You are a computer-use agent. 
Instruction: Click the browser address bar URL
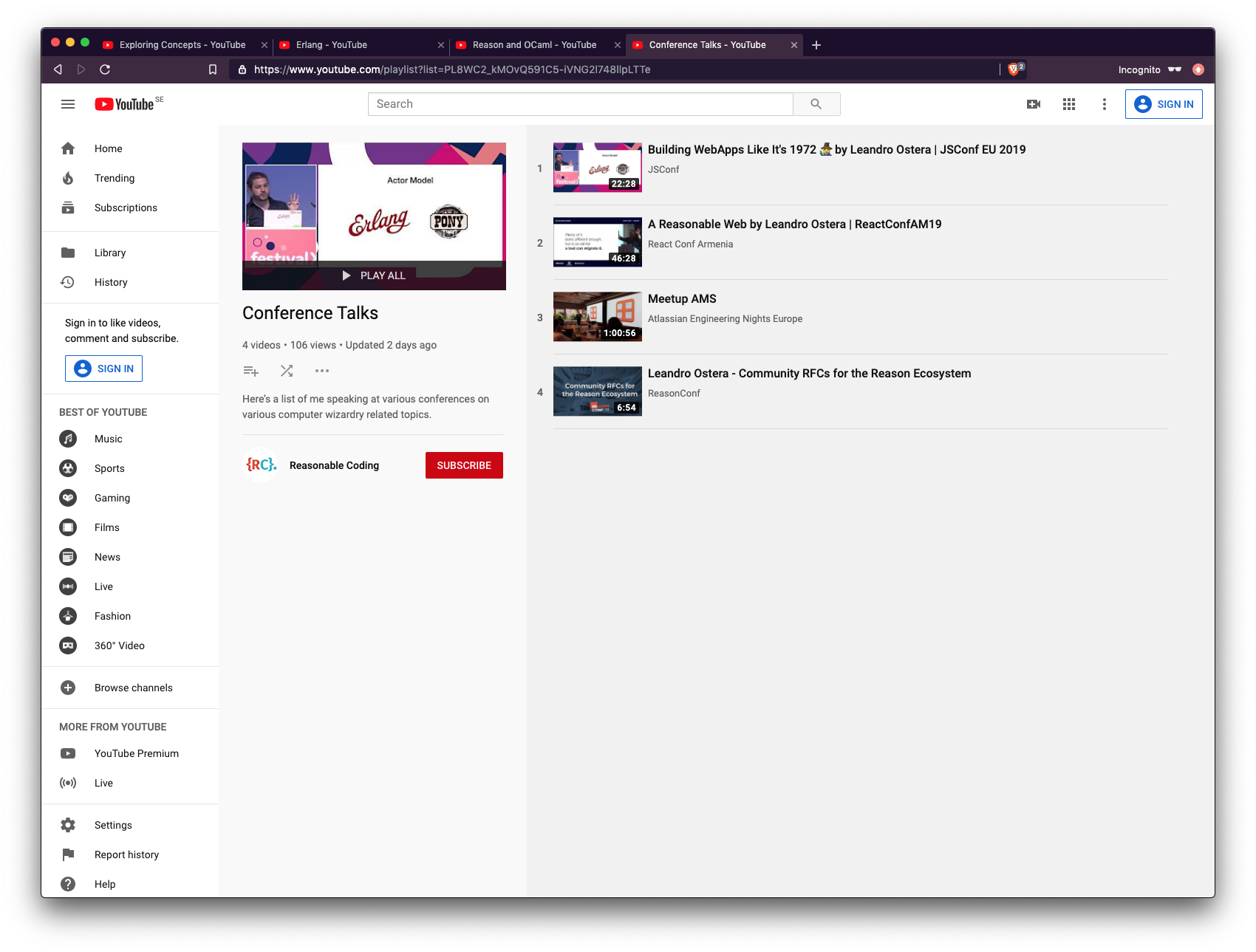click(452, 69)
